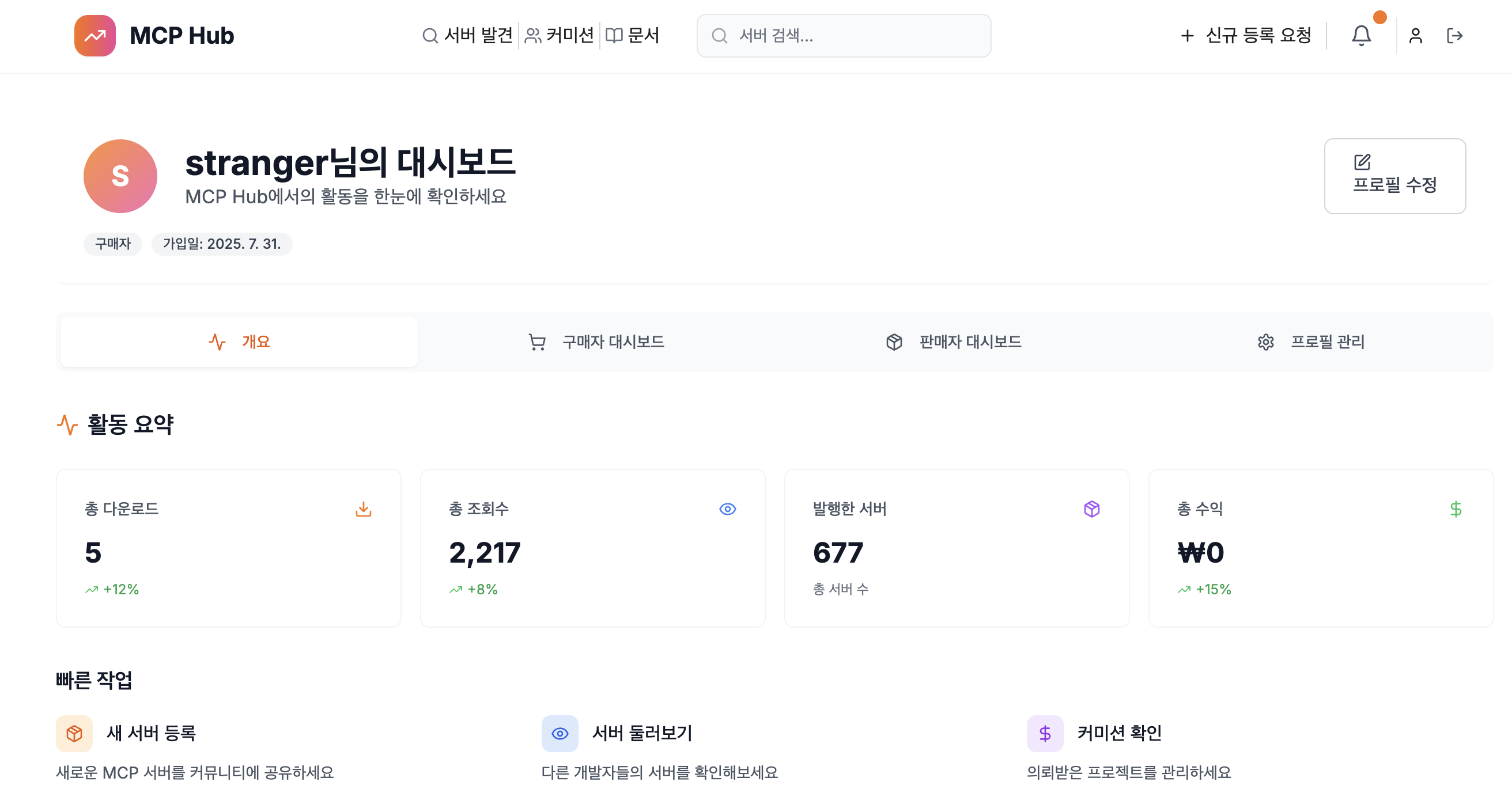Switch to the 개요 tab
Viewport: 1512px width, 797px height.
(x=240, y=342)
